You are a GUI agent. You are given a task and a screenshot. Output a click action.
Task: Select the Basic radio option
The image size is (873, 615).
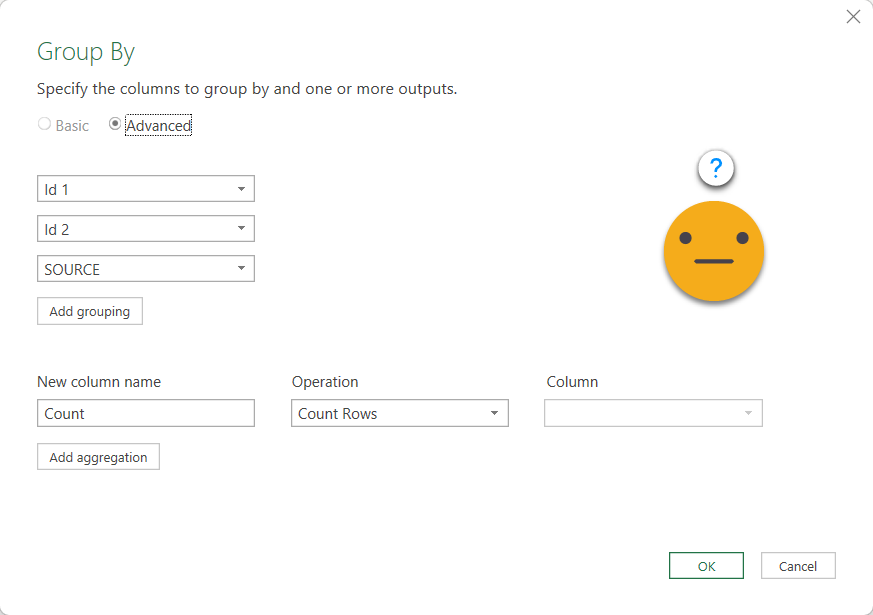point(44,125)
